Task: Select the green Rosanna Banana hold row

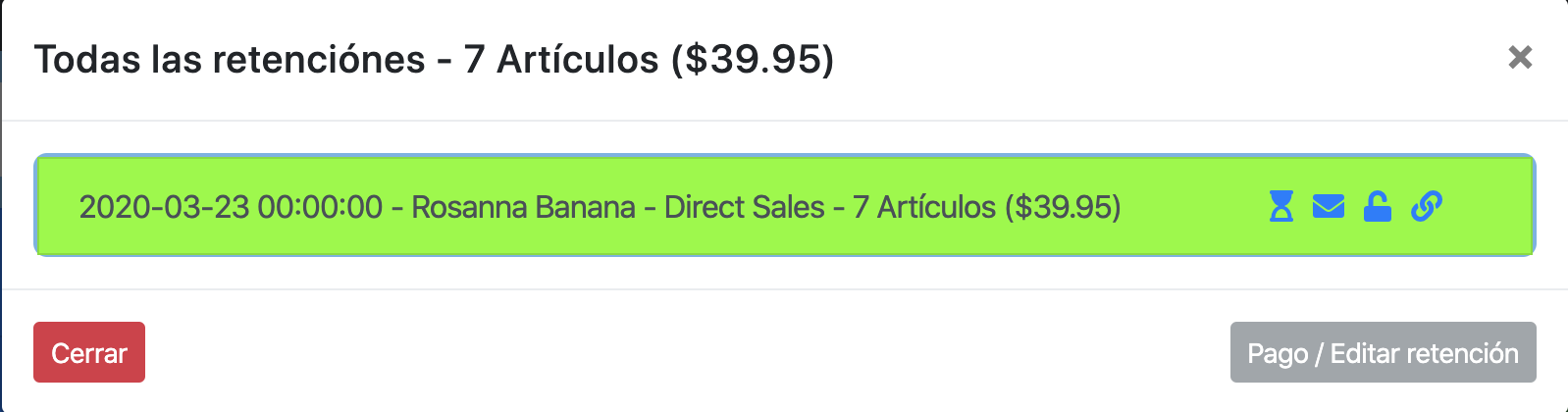Action: click(785, 206)
